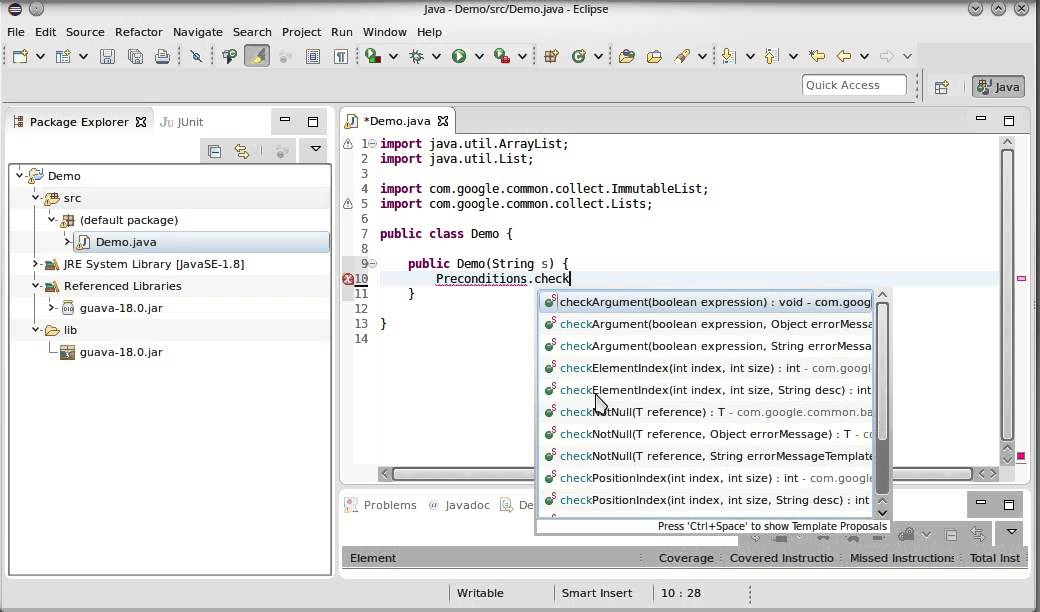Click the Debug bug icon
Viewport: 1040px width, 612px height.
(x=417, y=56)
